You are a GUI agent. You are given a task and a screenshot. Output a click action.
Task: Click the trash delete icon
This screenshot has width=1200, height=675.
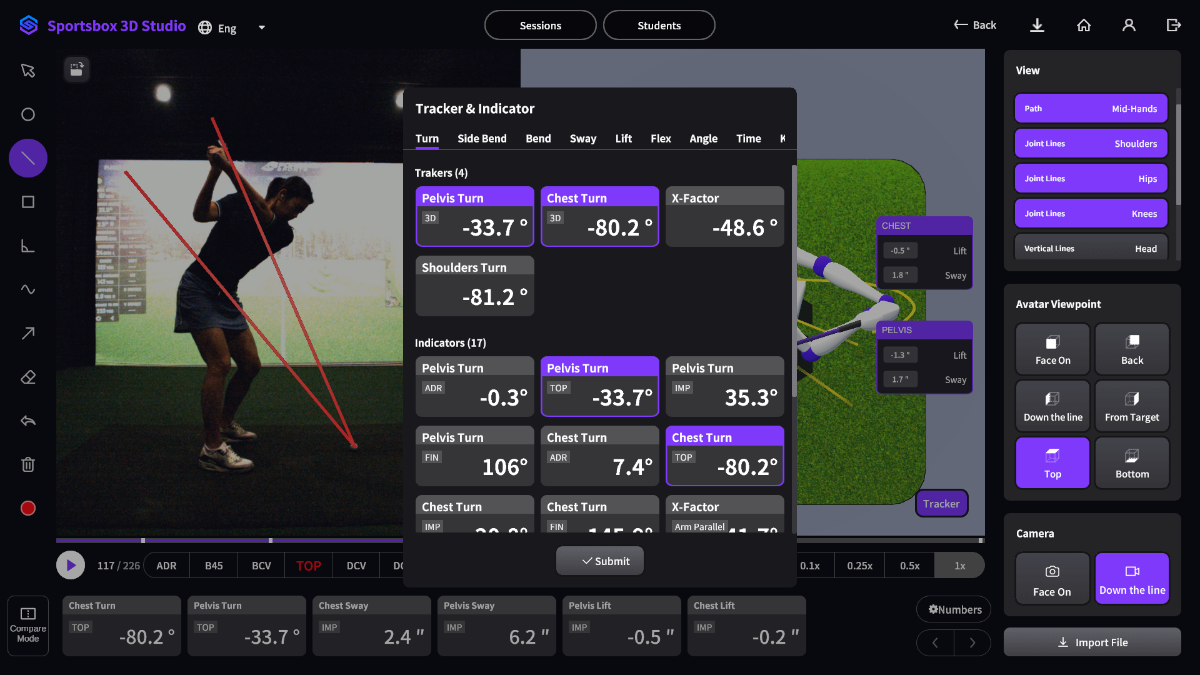[x=28, y=464]
